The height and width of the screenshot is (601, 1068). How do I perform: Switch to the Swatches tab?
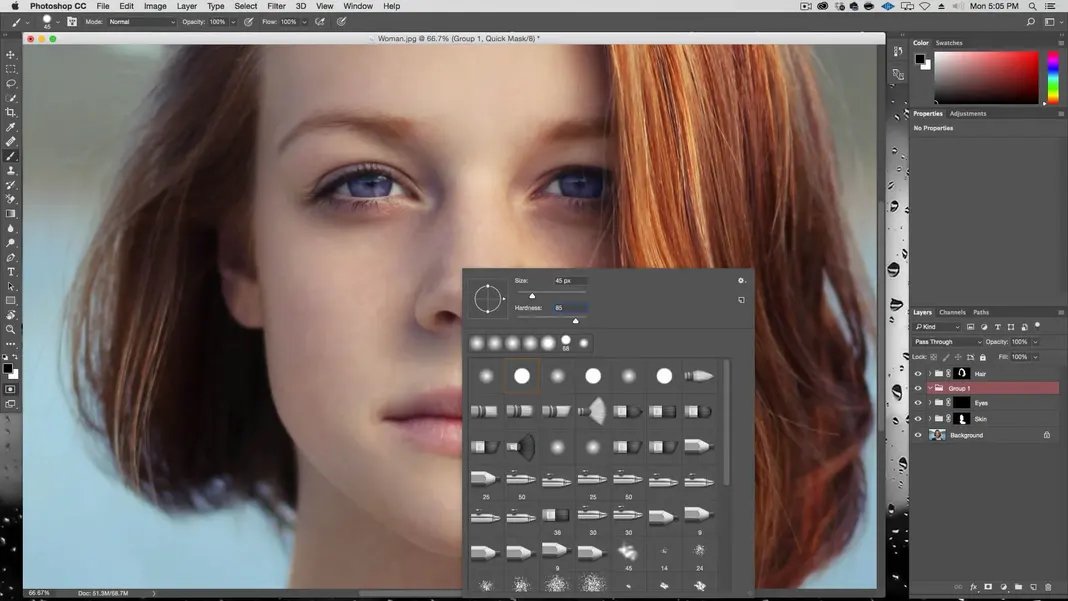pyautogui.click(x=949, y=43)
